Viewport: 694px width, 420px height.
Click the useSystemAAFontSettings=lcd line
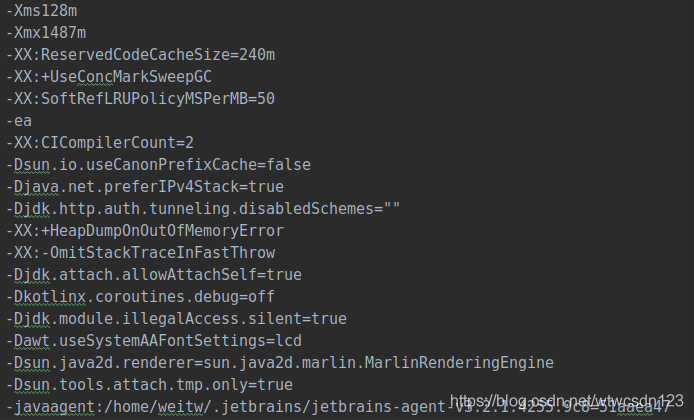(154, 341)
